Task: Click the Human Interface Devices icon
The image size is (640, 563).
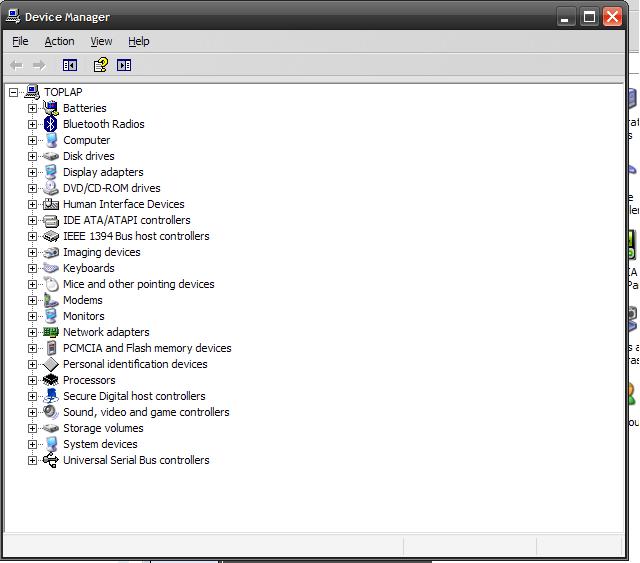Action: (51, 204)
